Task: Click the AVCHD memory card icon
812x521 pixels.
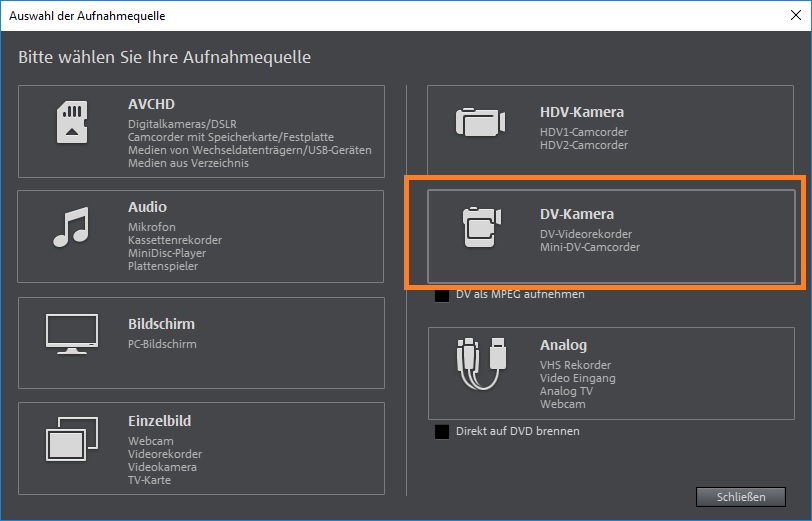Action: tap(72, 122)
